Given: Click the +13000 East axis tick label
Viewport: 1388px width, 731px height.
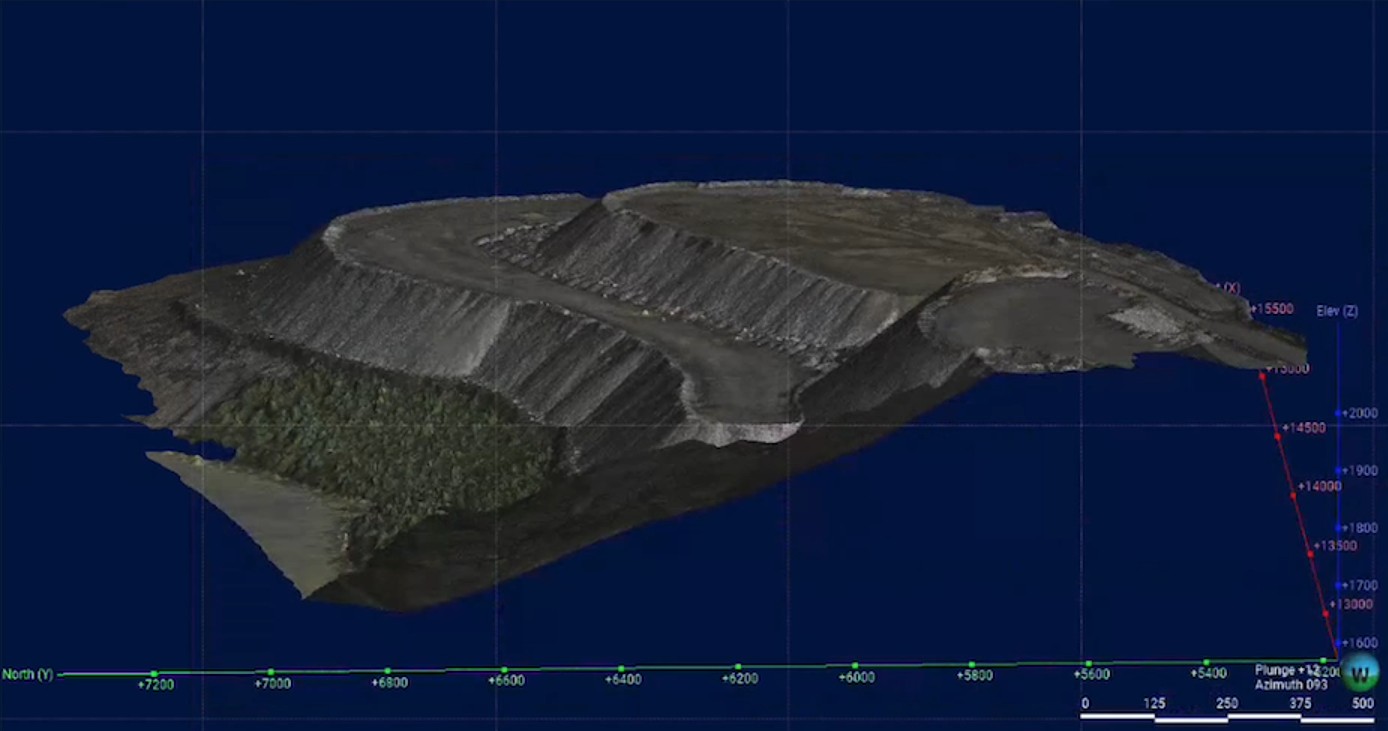Looking at the screenshot, I should [1351, 604].
